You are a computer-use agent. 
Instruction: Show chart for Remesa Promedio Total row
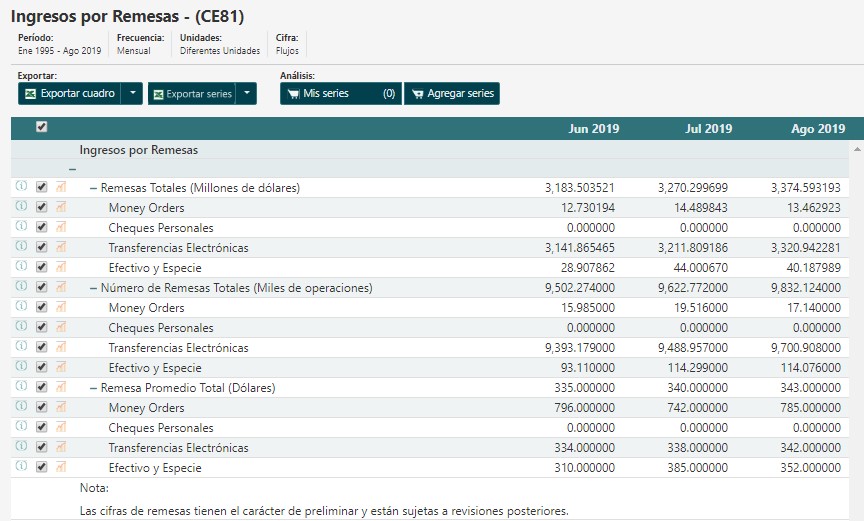(x=60, y=387)
